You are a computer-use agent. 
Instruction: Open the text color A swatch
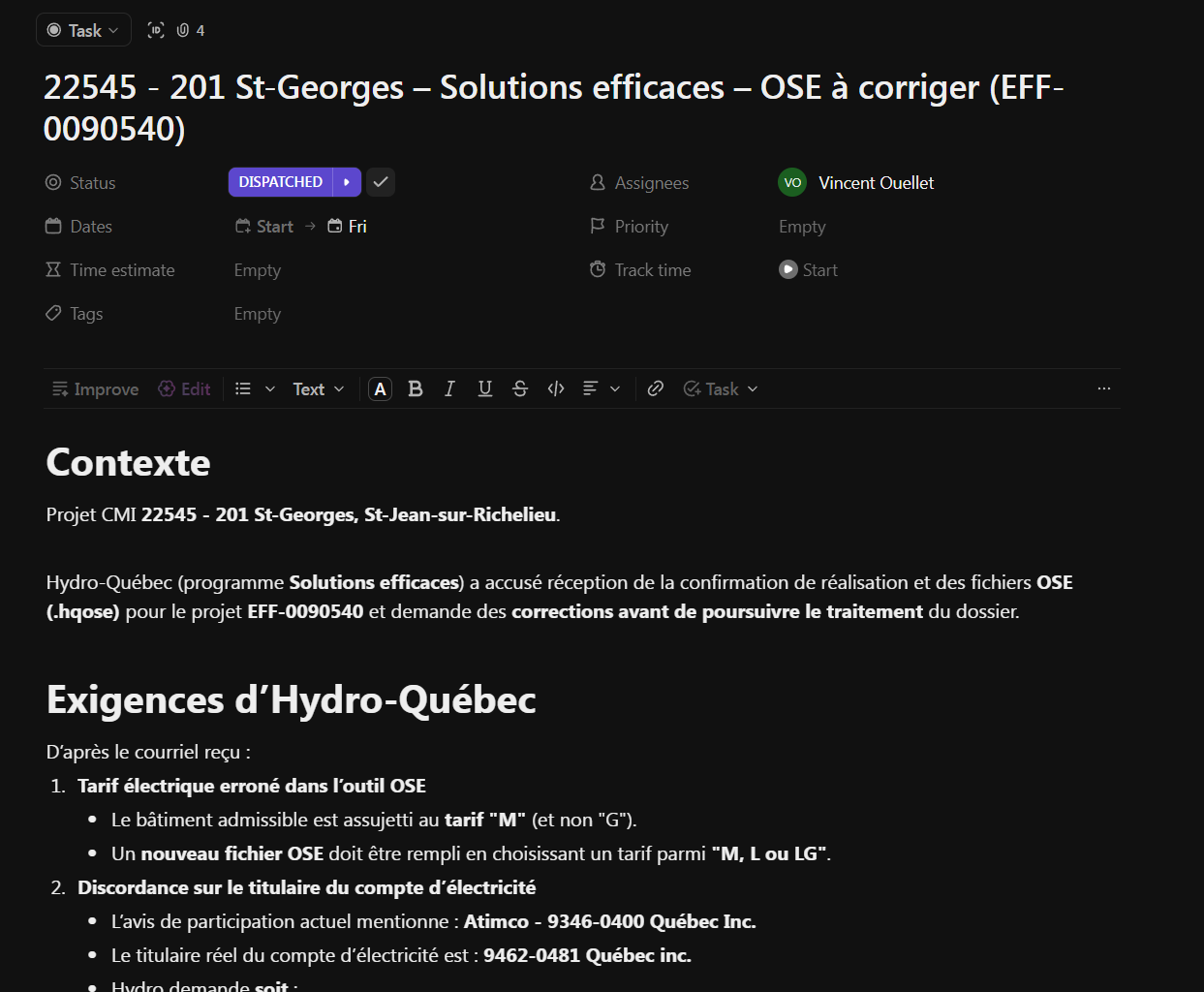point(381,388)
